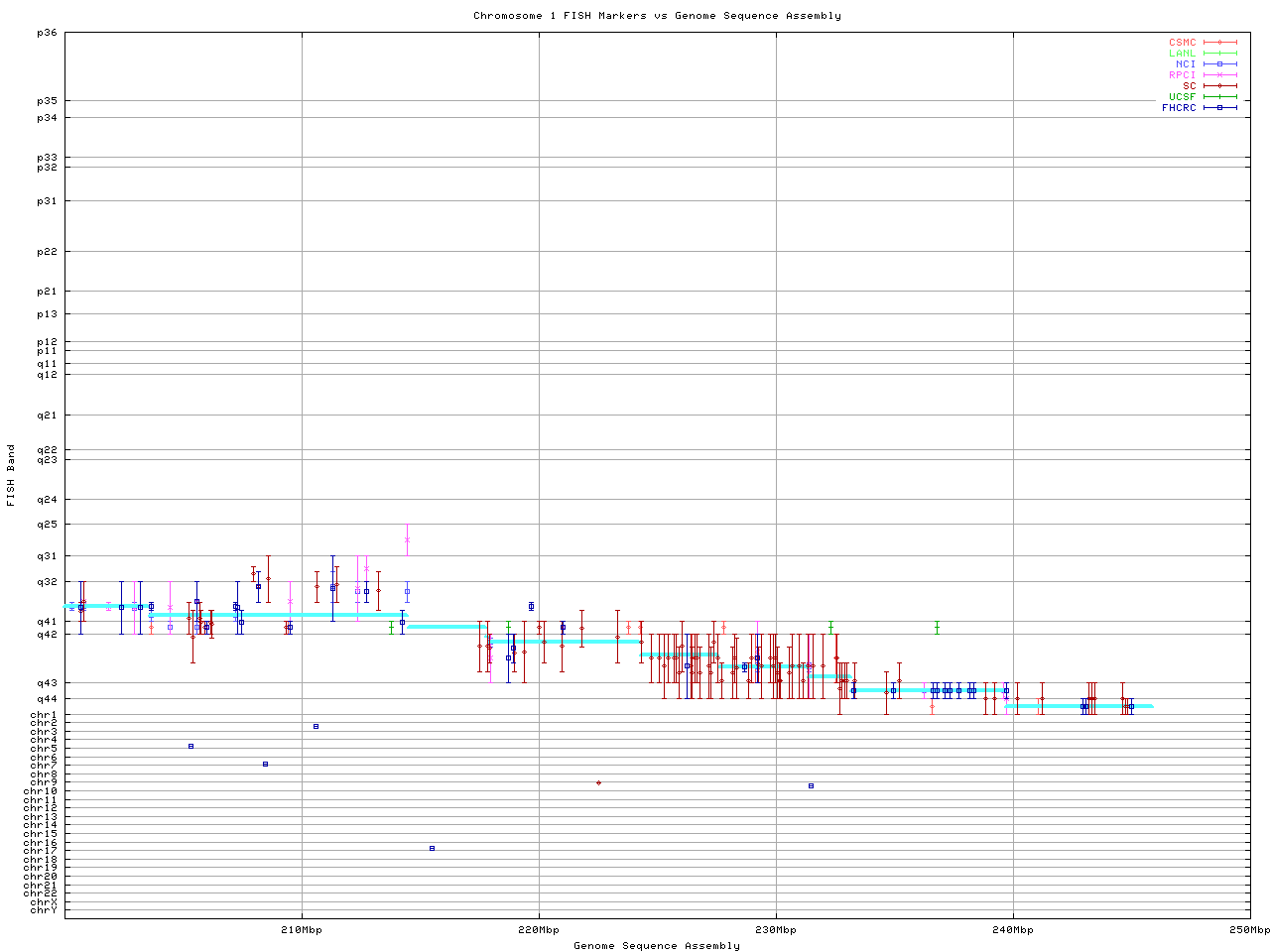Click the CSMC legend marker sample
1270x952 pixels.
[1219, 43]
